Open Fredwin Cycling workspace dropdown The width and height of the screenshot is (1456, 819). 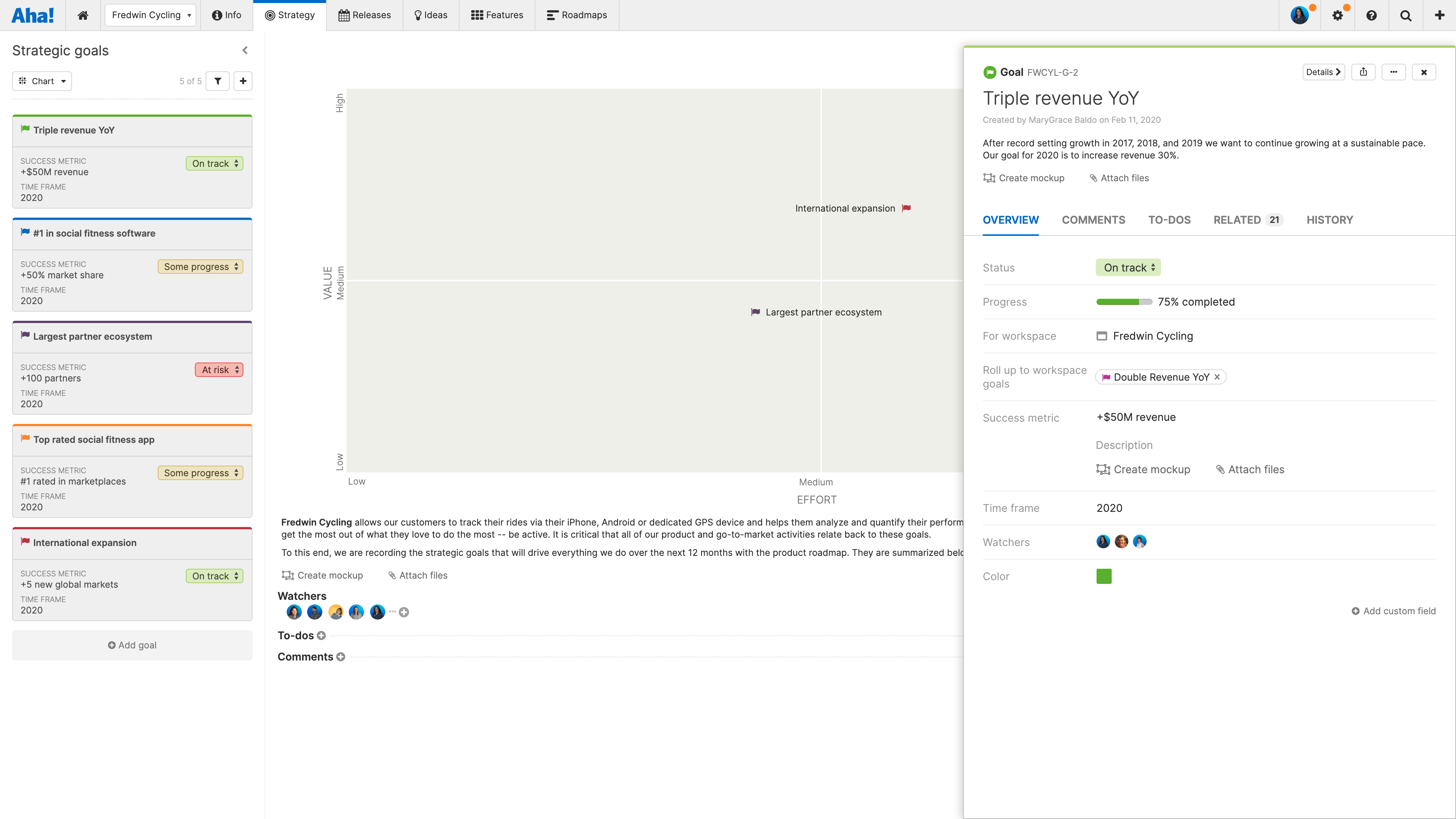point(151,15)
